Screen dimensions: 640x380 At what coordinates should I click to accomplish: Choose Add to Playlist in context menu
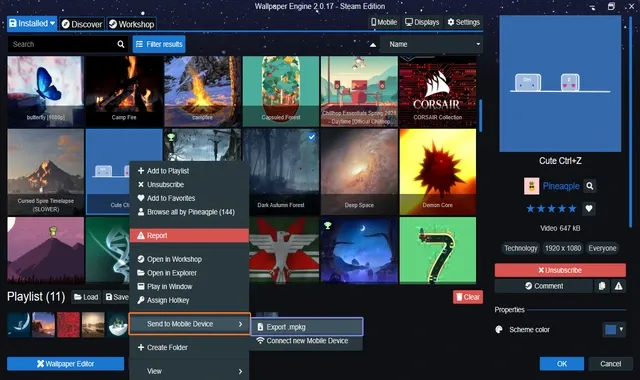pyautogui.click(x=189, y=171)
